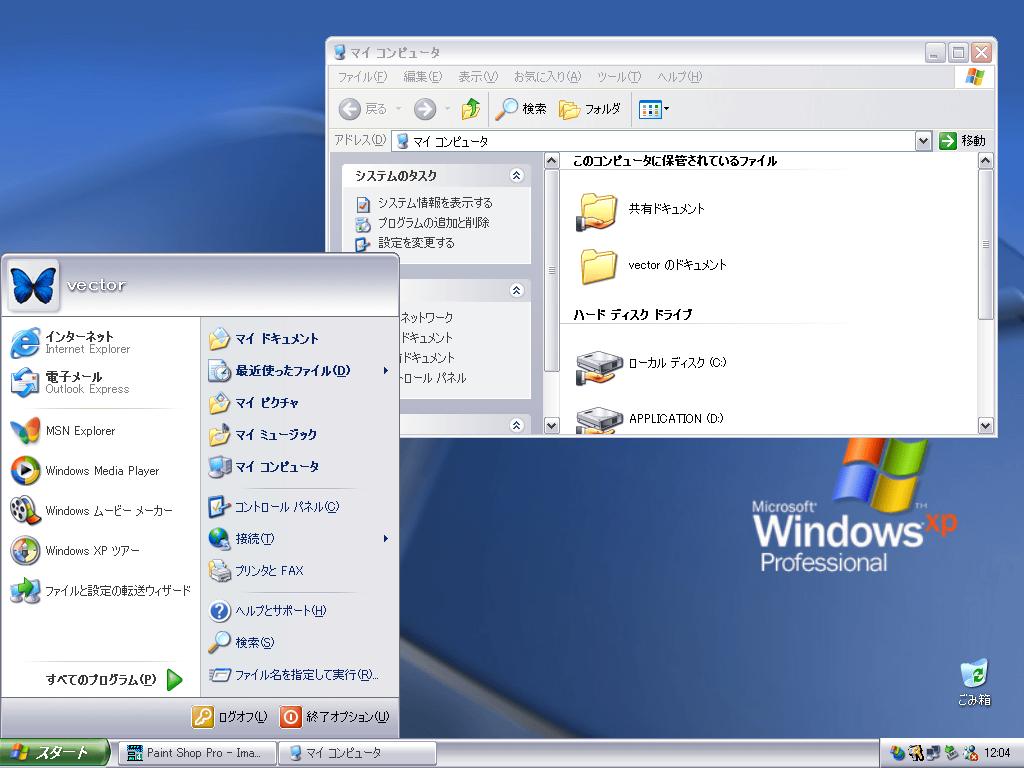Open the 編集 menu
The height and width of the screenshot is (768, 1024).
tap(423, 77)
